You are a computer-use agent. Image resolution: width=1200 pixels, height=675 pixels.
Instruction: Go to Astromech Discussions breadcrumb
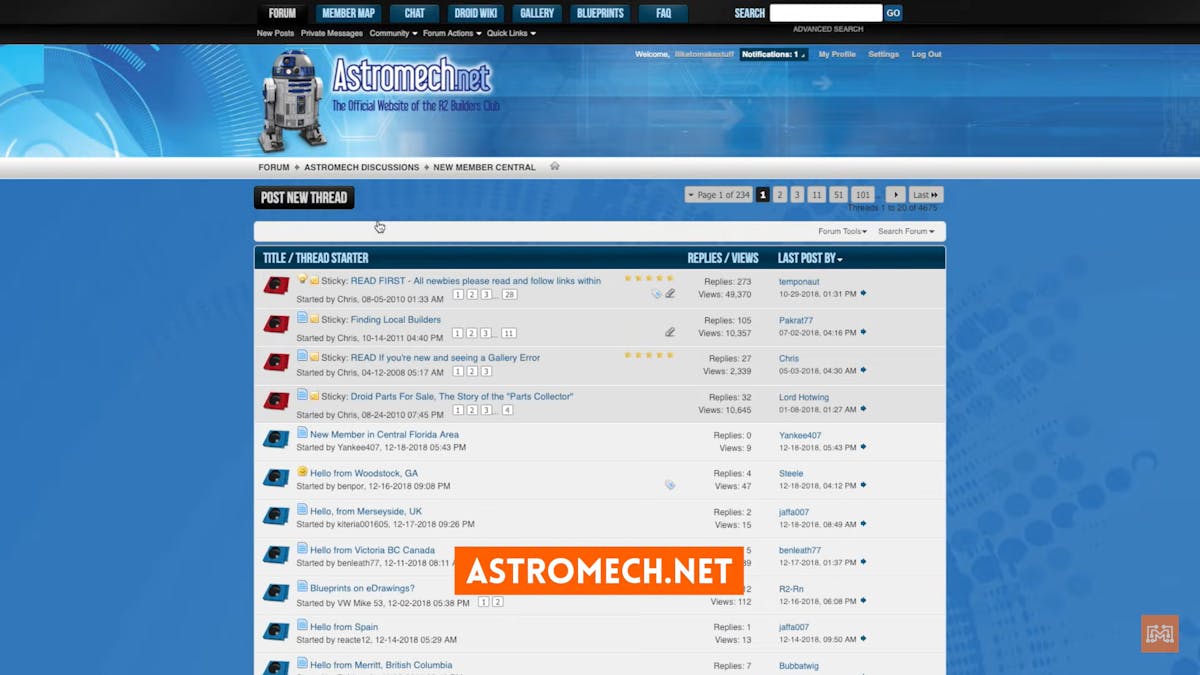pyautogui.click(x=362, y=167)
